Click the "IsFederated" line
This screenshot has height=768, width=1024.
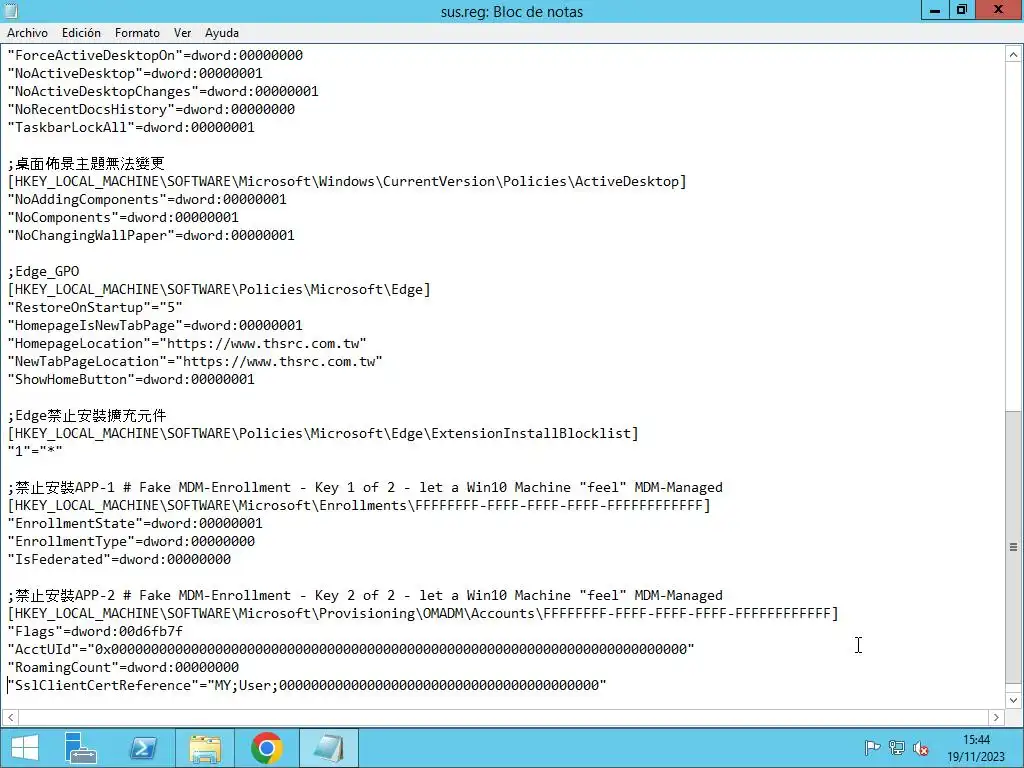119,560
